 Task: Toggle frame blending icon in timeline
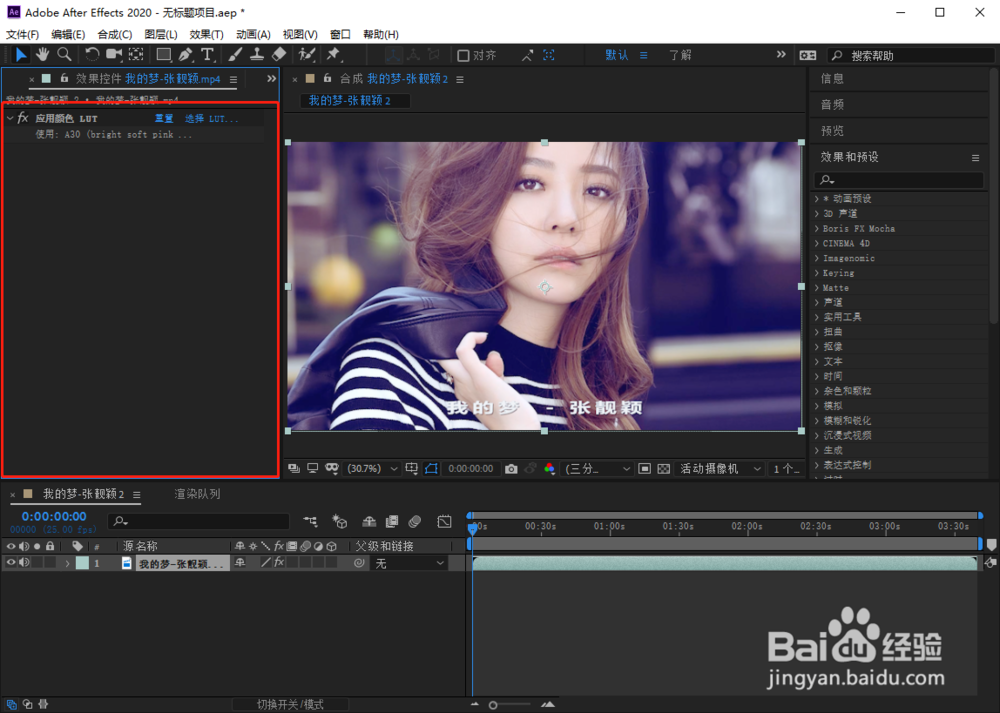(392, 522)
